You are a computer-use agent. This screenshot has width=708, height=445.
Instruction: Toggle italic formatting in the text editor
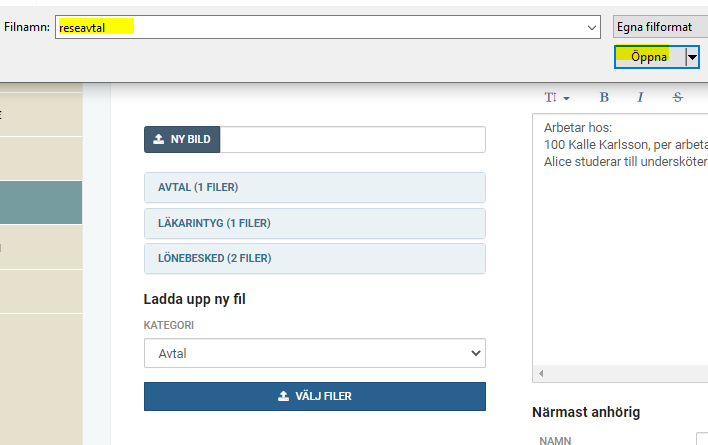640,97
